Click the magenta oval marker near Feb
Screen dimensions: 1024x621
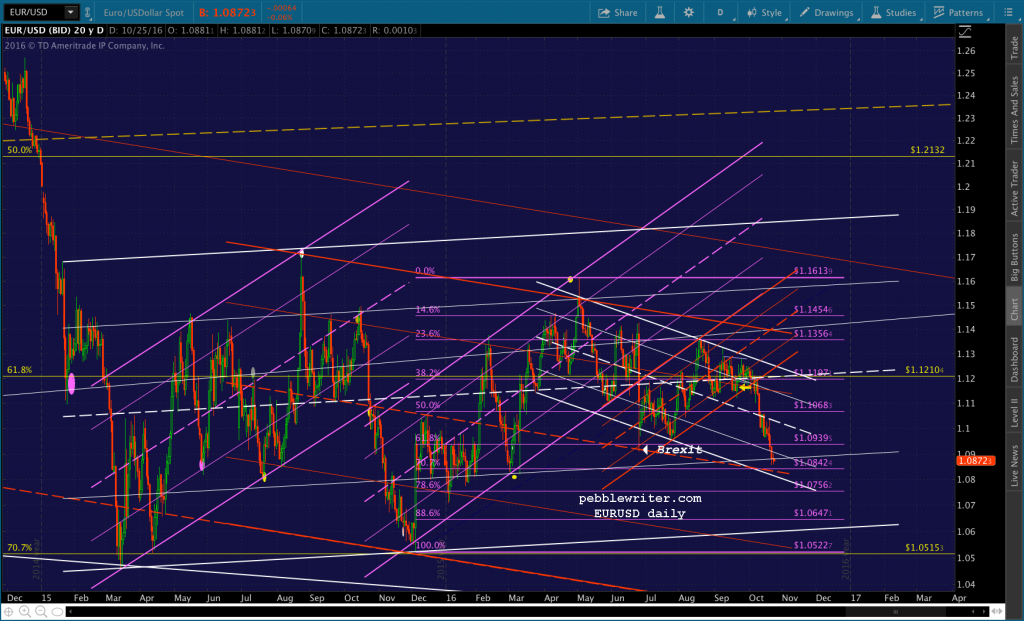click(72, 383)
